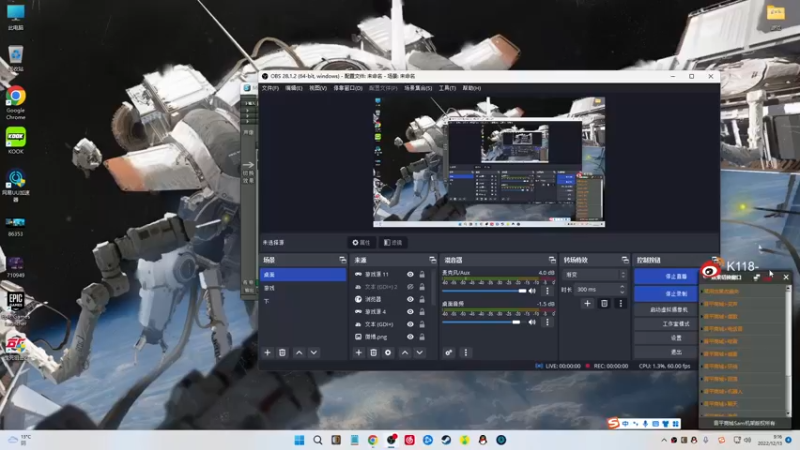This screenshot has height=450, width=800.
Task: Mute the 麦克风/Aux speaker icon
Action: tap(532, 291)
